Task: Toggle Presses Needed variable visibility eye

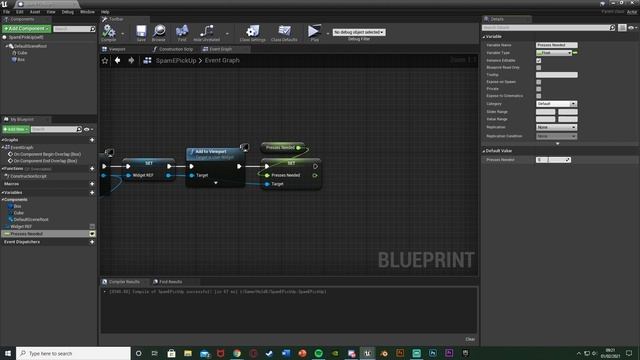Action: pyautogui.click(x=92, y=234)
